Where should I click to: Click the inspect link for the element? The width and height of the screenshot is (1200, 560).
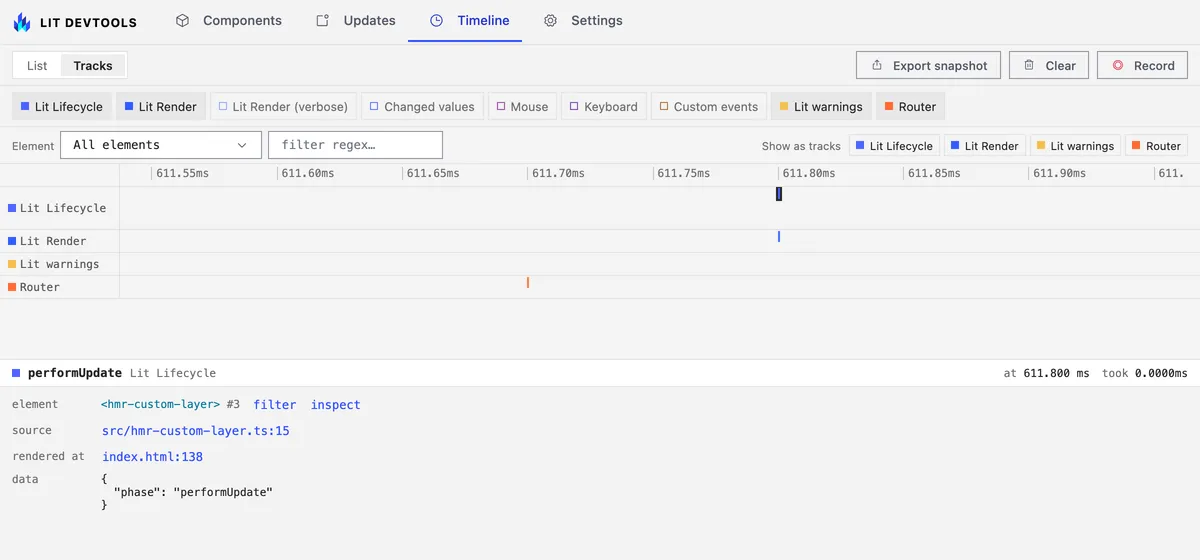335,405
